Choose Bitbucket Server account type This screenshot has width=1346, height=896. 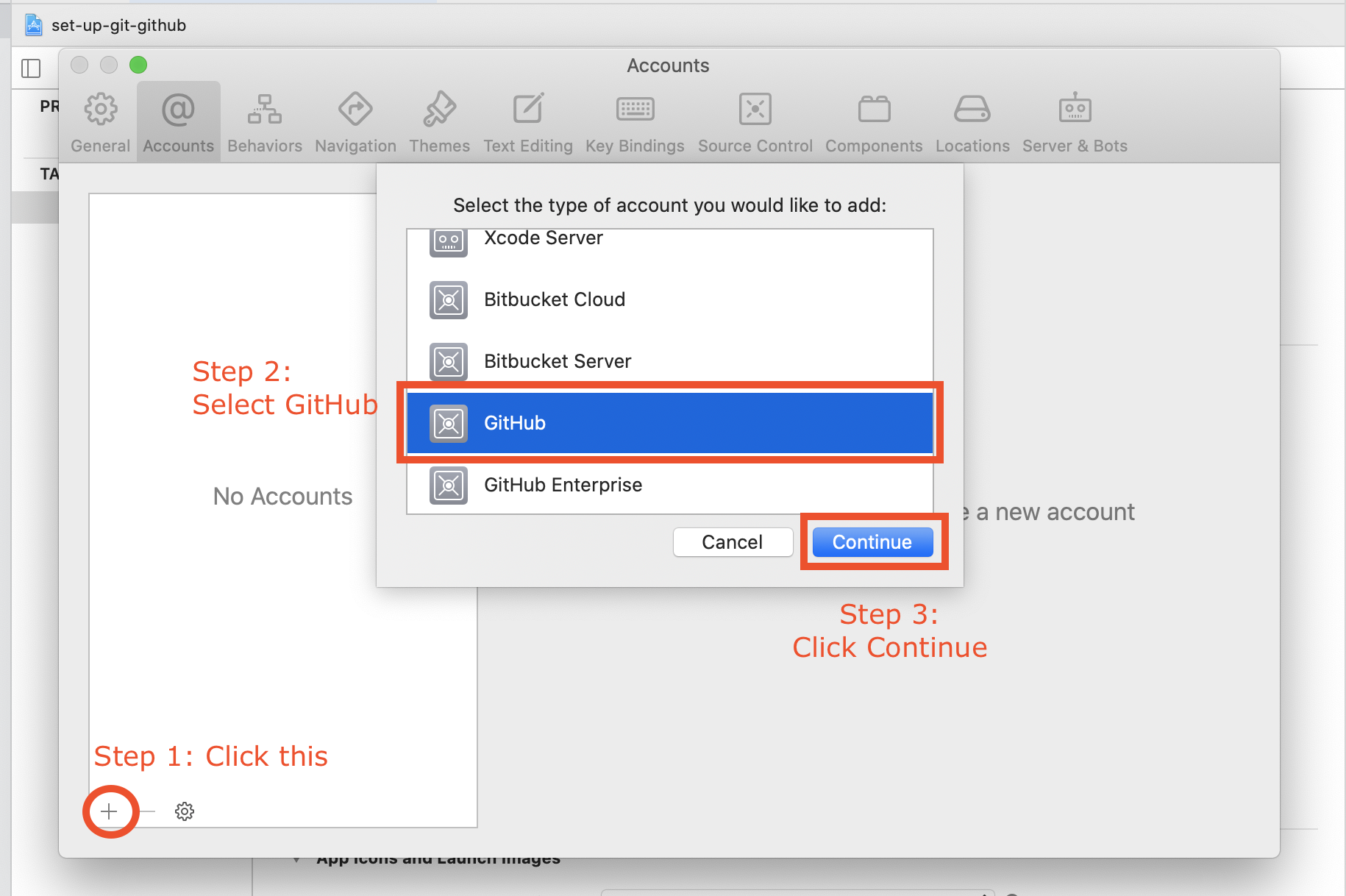(670, 361)
